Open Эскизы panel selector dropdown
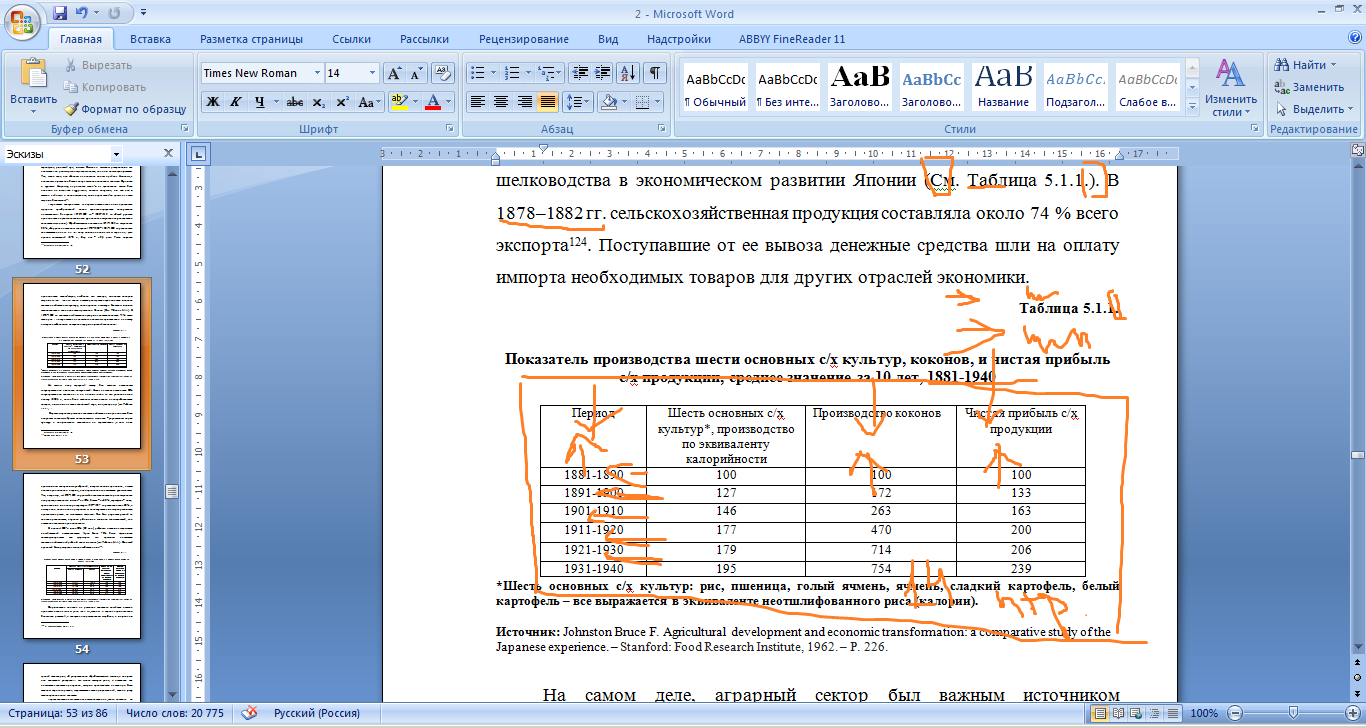Image resolution: width=1366 pixels, height=728 pixels. [116, 154]
